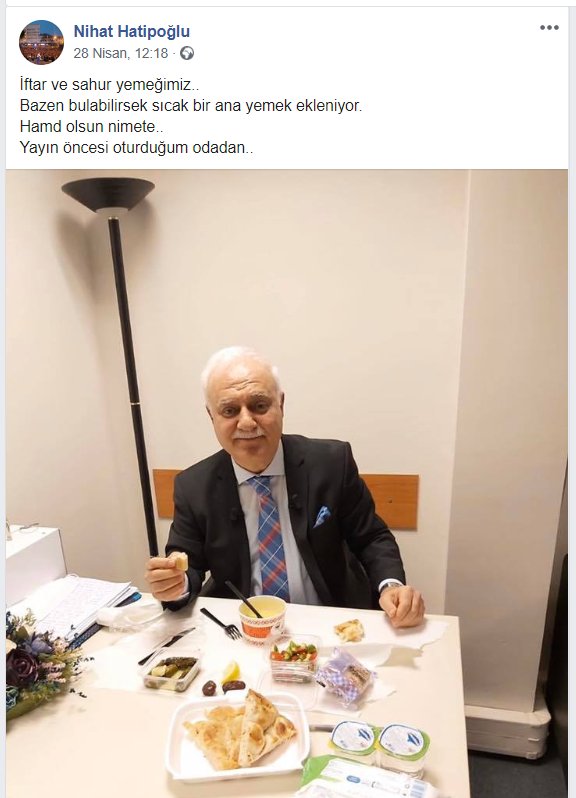The height and width of the screenshot is (798, 576).
Task: Open the three-dot post options menu
Action: pyautogui.click(x=549, y=28)
